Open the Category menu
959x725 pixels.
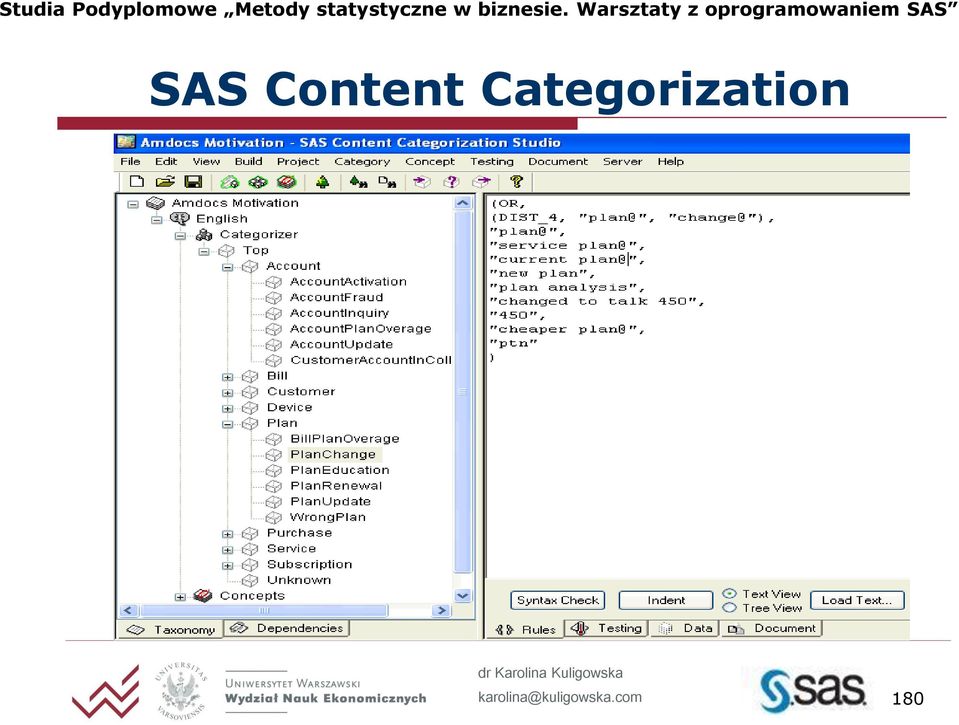[x=362, y=162]
